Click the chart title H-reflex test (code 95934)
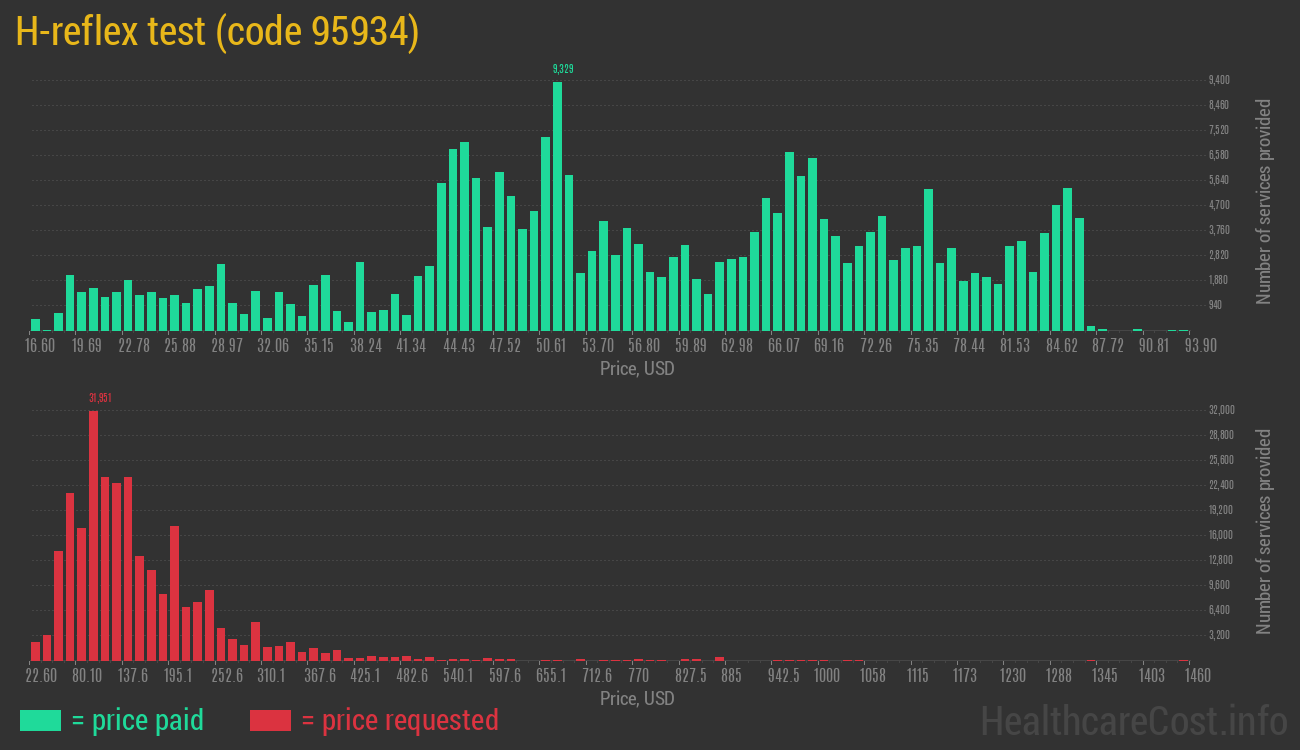1300x750 pixels. 217,32
